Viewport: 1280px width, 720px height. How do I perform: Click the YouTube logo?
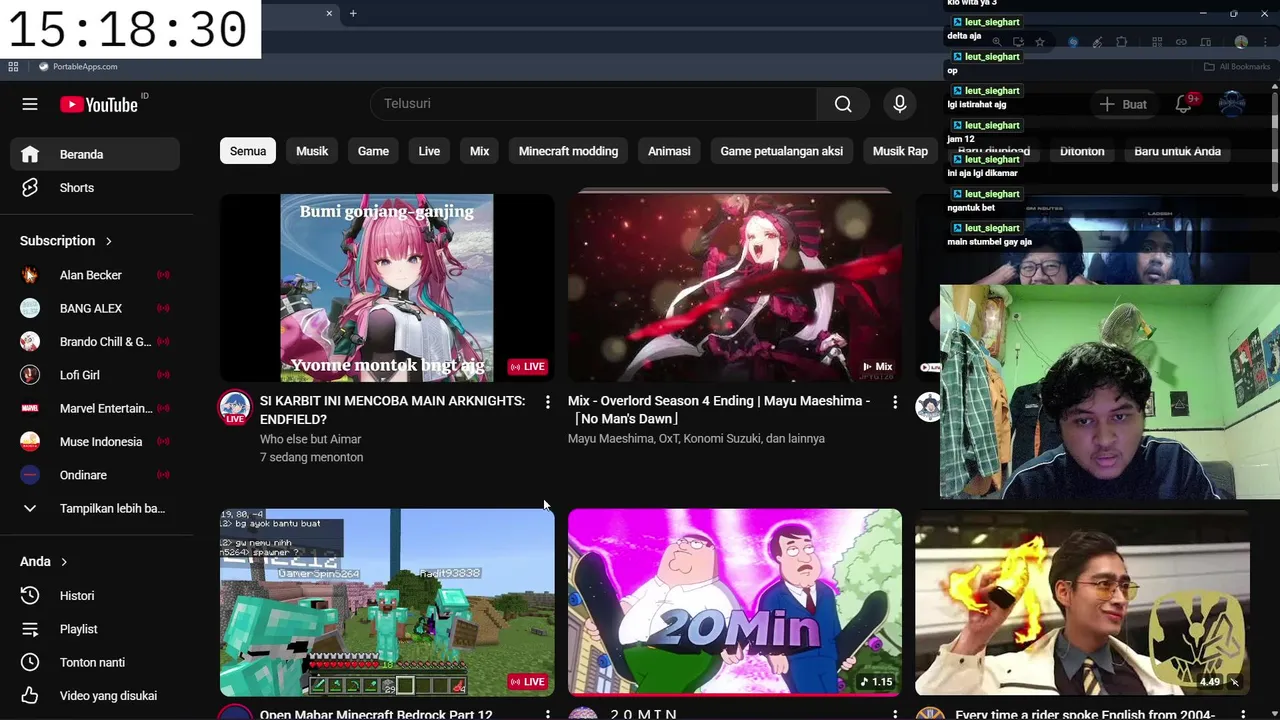tap(98, 104)
